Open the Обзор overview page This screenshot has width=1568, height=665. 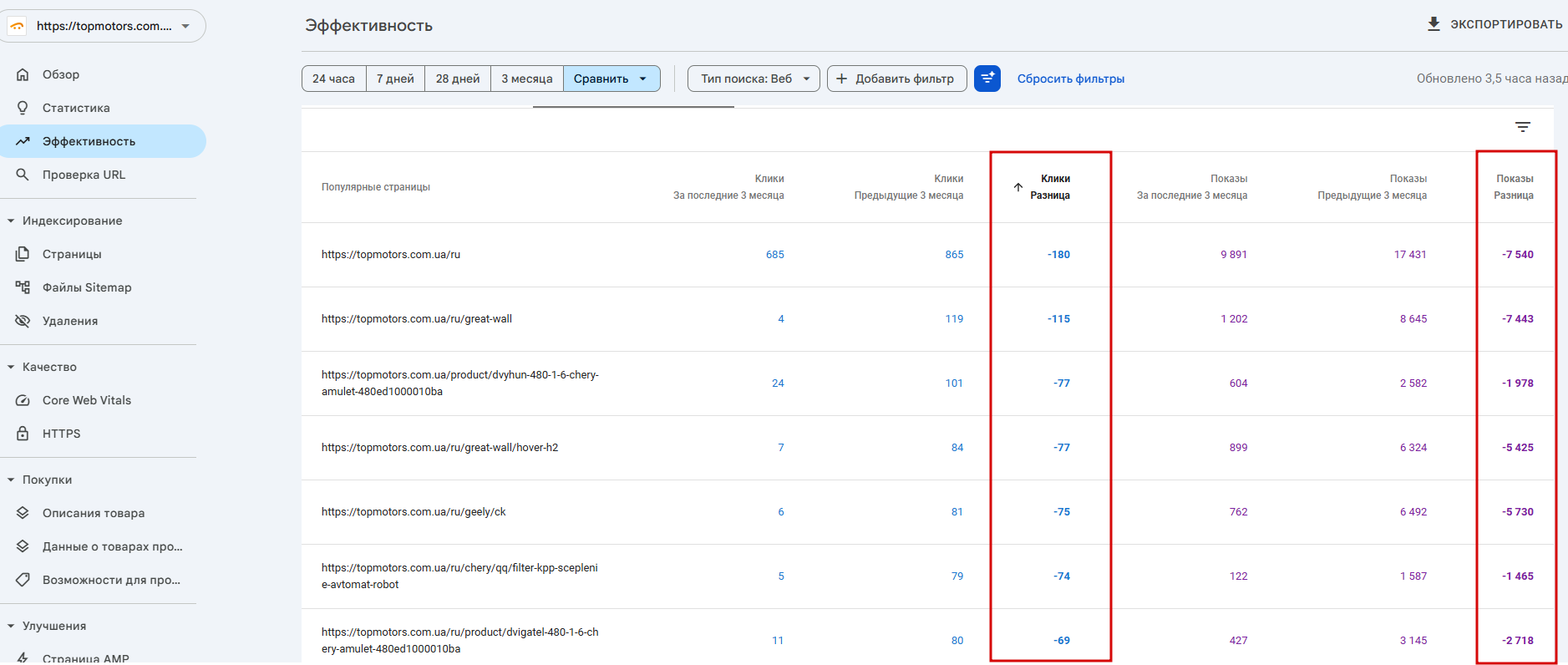61,74
